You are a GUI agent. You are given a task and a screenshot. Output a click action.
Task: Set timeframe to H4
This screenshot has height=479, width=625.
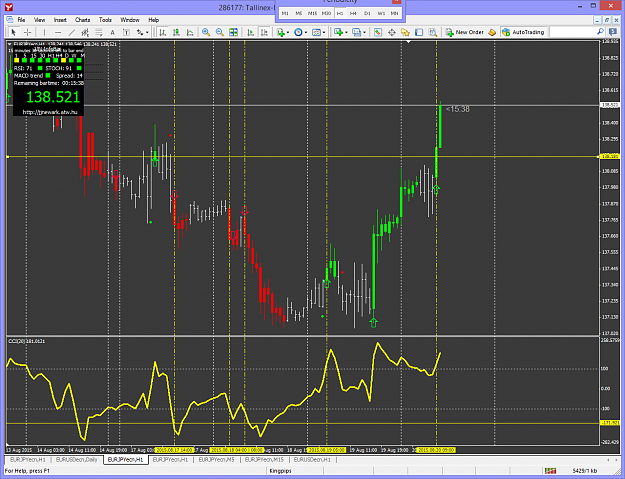coord(353,14)
